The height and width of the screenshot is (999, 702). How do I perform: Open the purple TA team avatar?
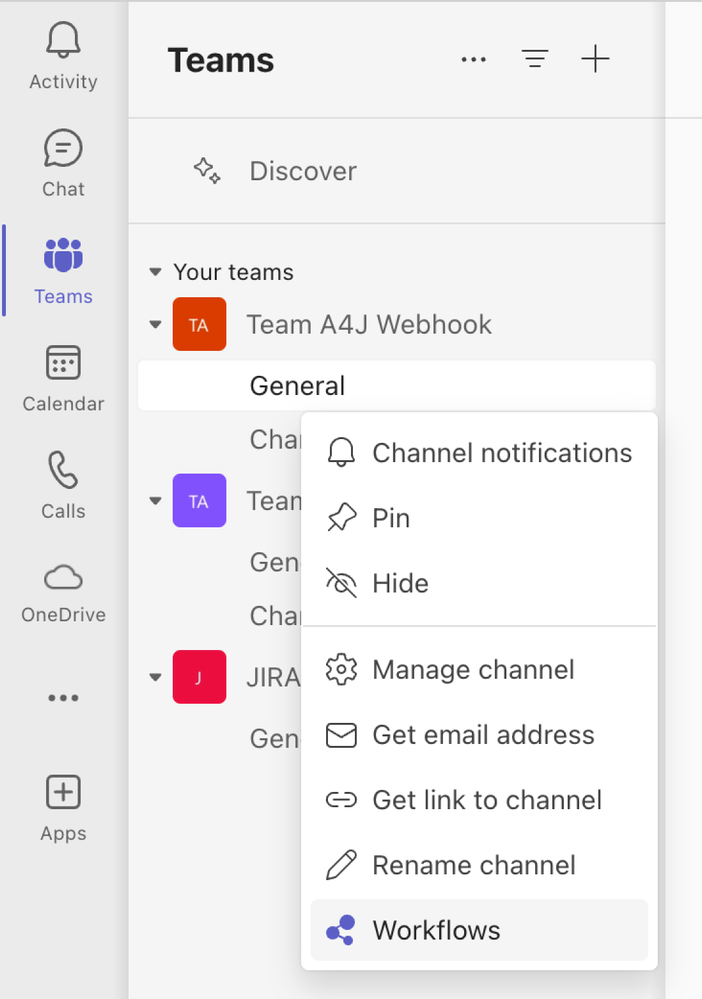[199, 500]
